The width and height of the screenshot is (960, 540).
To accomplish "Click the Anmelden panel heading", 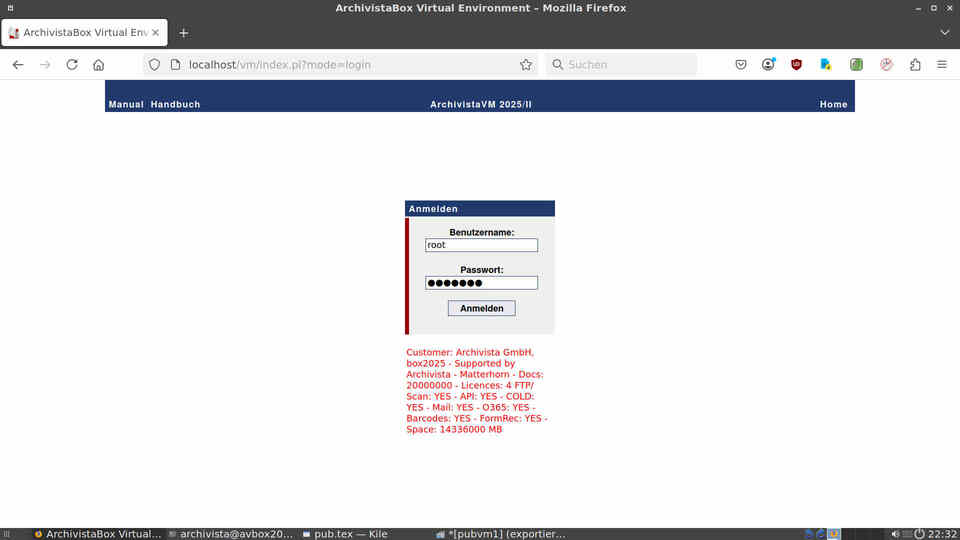I will point(480,209).
